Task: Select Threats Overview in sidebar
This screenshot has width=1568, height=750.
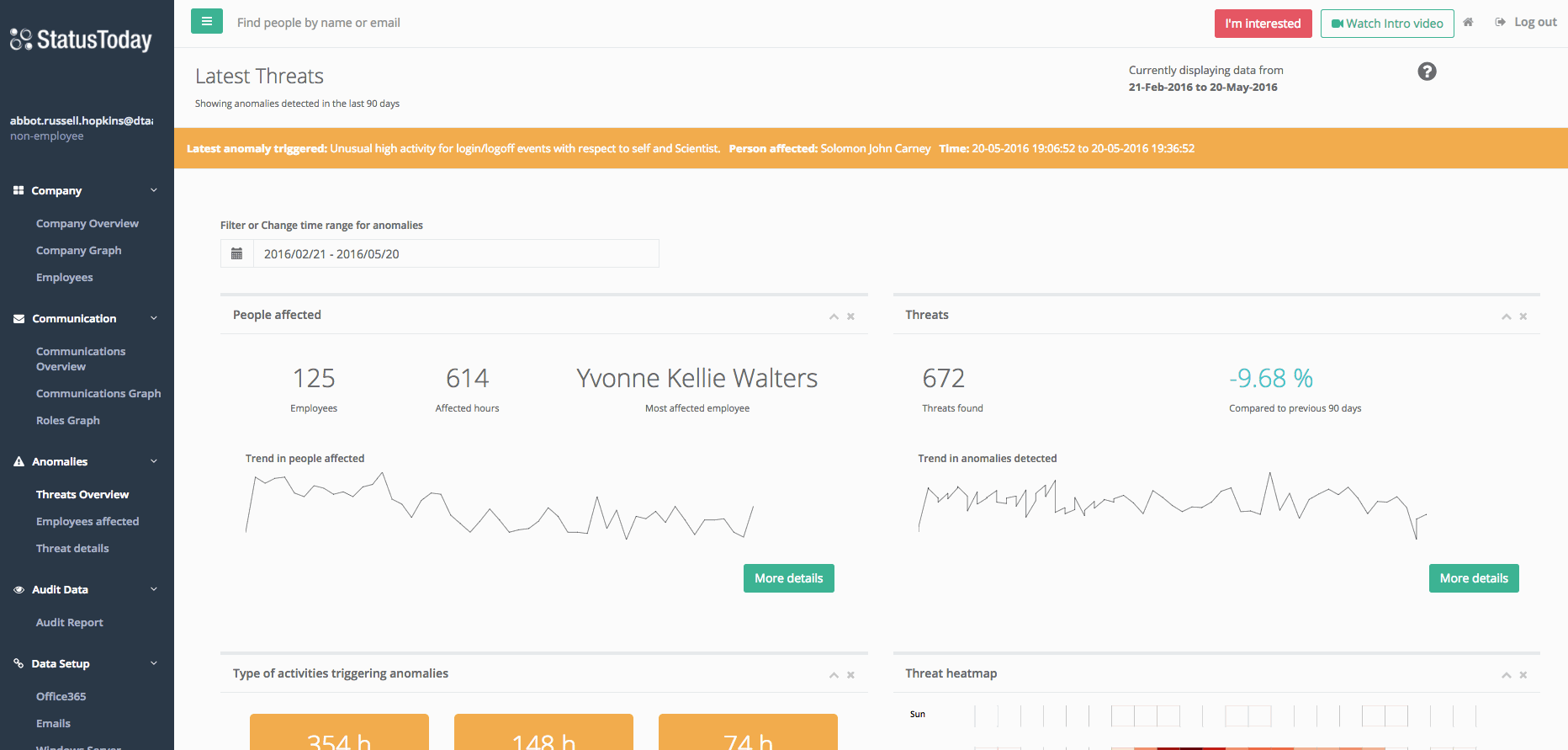Action: point(82,495)
